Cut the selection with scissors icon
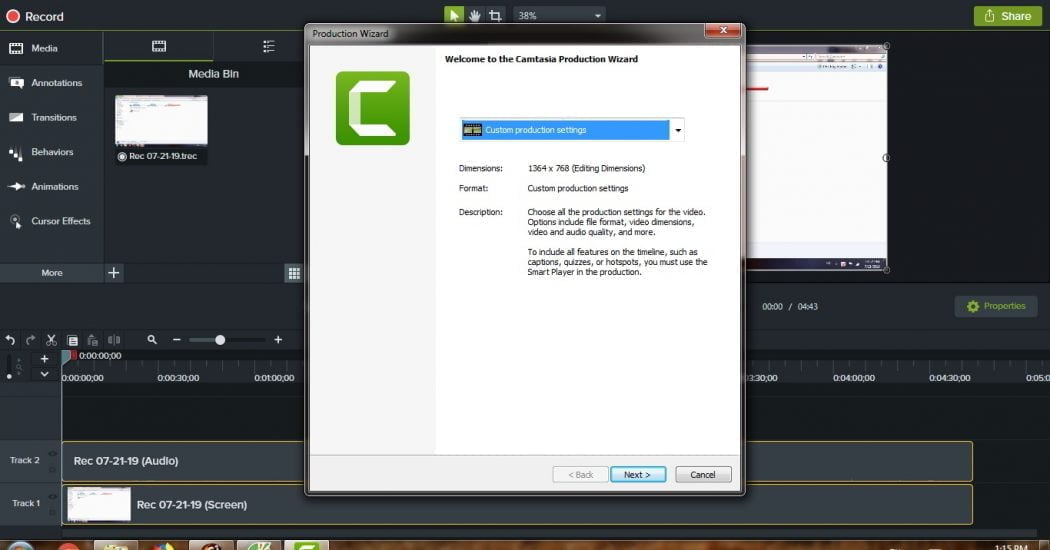The width and height of the screenshot is (1050, 550). tap(52, 340)
